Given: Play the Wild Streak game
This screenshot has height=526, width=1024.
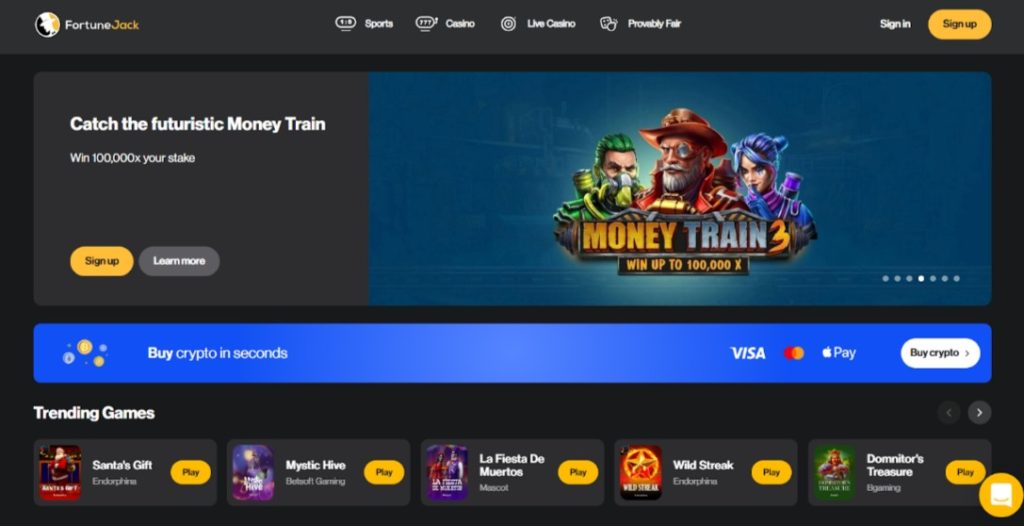Looking at the screenshot, I should (771, 472).
